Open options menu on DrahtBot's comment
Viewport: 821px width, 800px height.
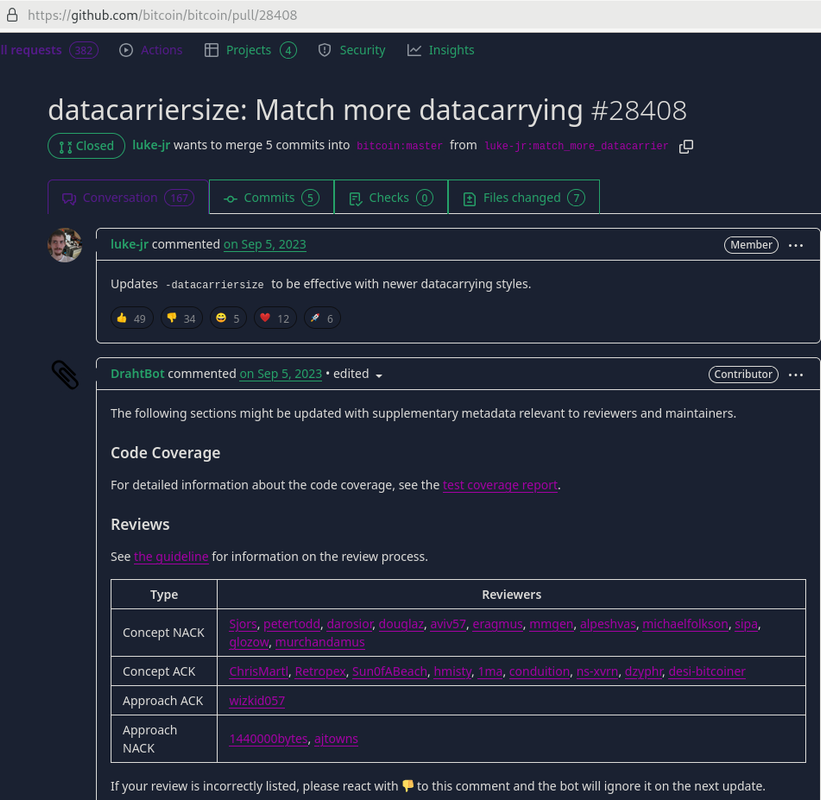[x=796, y=374]
